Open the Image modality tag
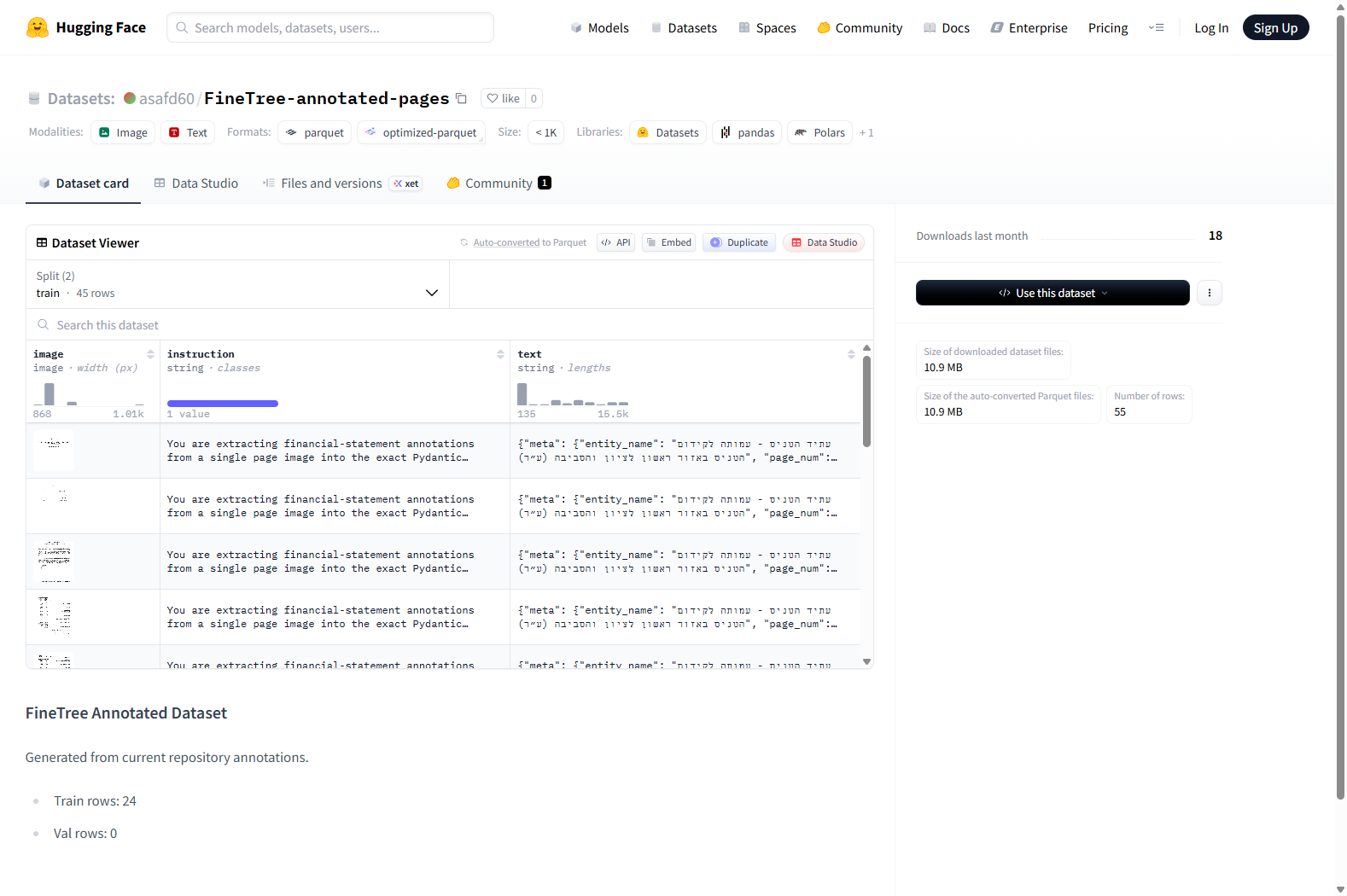1347x896 pixels. [x=123, y=132]
